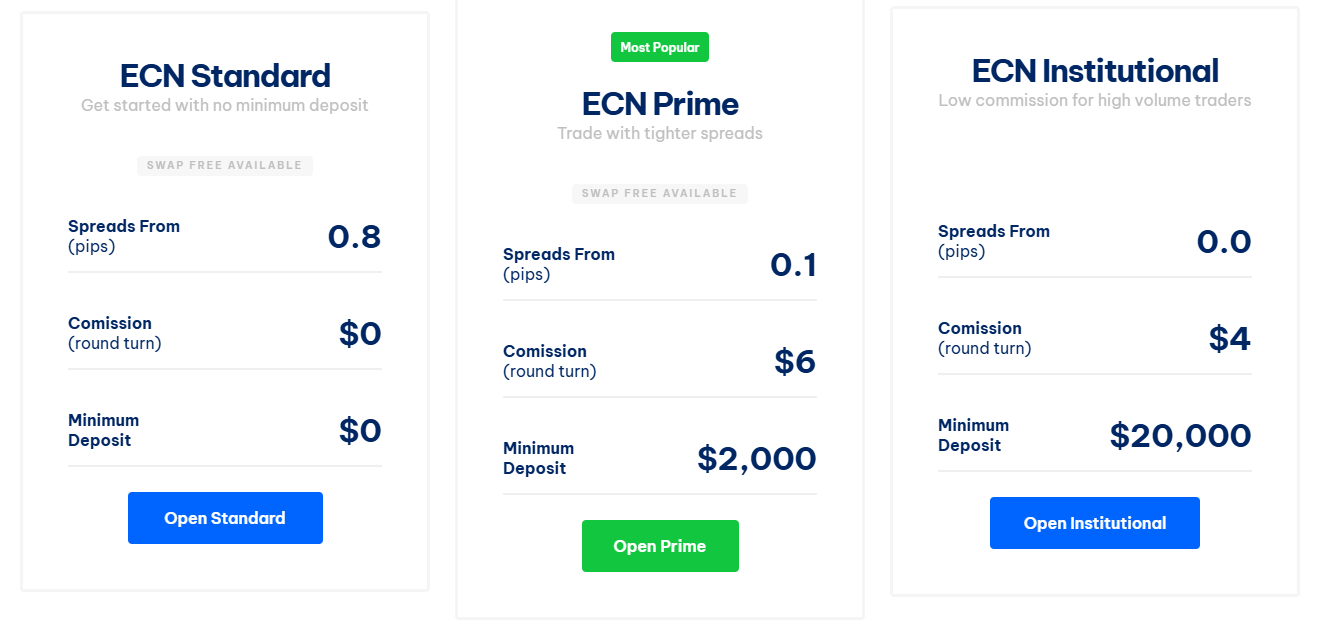Image resolution: width=1320 pixels, height=622 pixels.
Task: Click the $6 commission value
Action: [795, 362]
